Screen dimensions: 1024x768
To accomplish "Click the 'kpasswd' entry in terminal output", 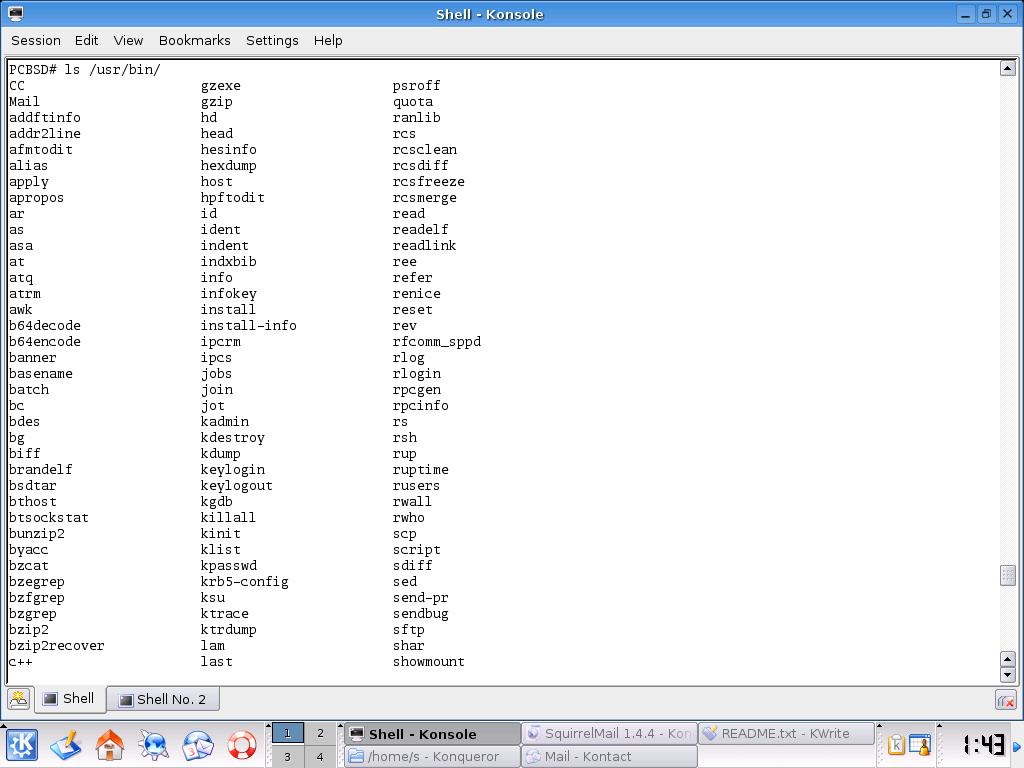I will (x=229, y=566).
